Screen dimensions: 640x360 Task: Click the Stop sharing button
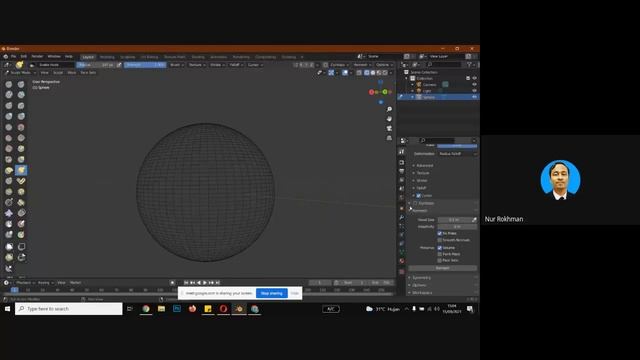271,293
